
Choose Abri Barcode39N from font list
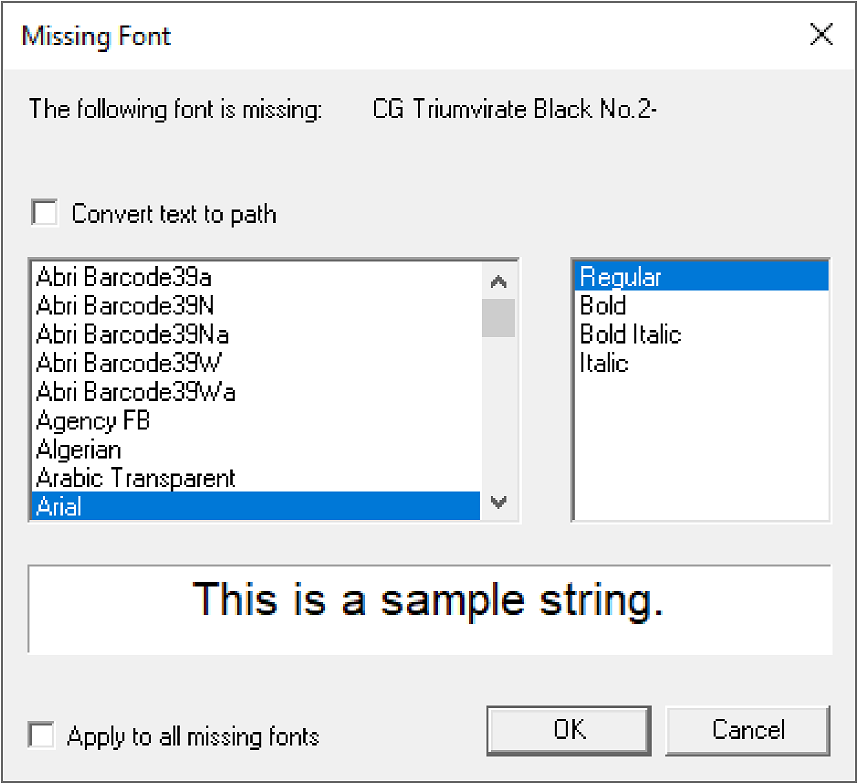pos(125,305)
